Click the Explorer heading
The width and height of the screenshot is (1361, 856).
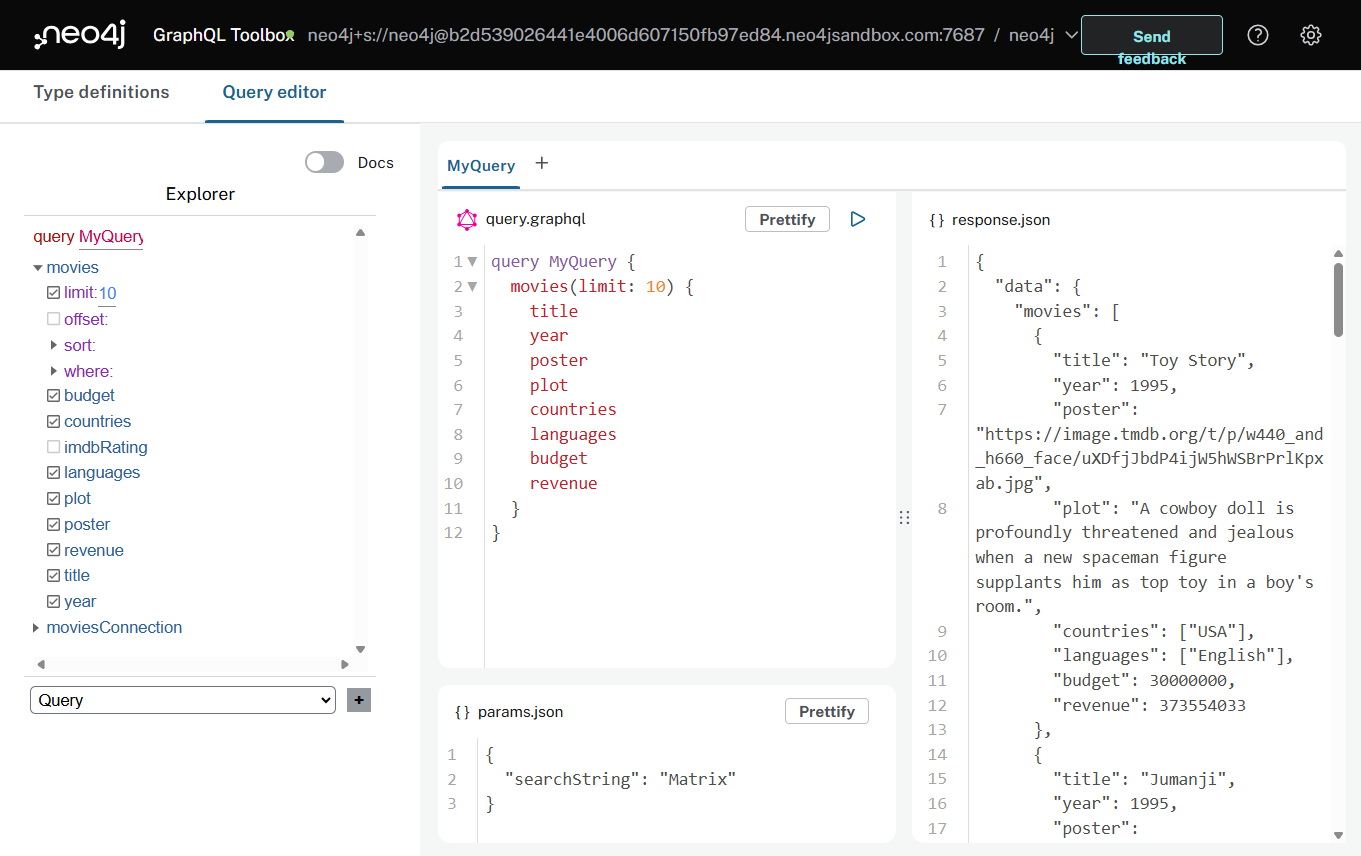point(200,194)
